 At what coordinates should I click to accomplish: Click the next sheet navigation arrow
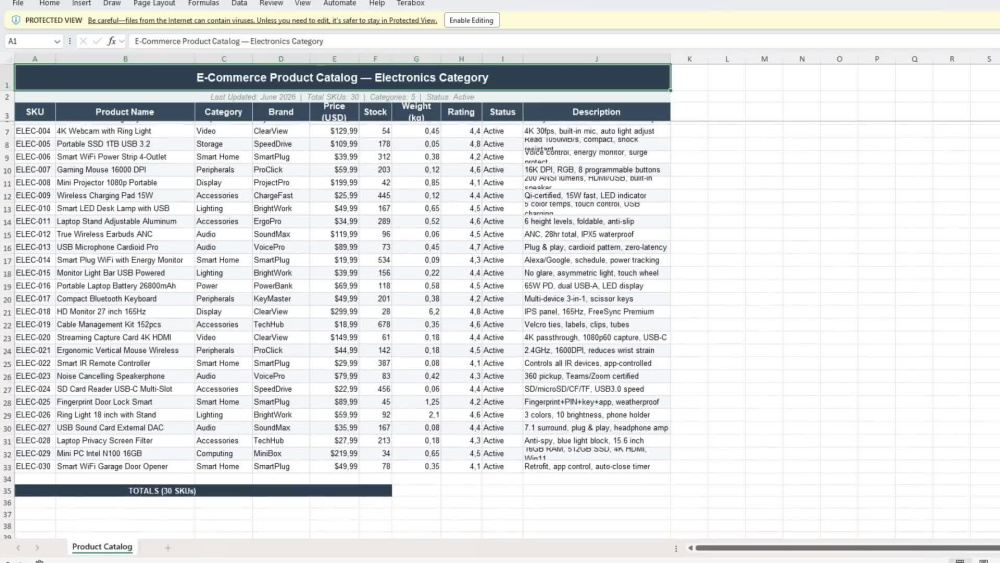[37, 548]
